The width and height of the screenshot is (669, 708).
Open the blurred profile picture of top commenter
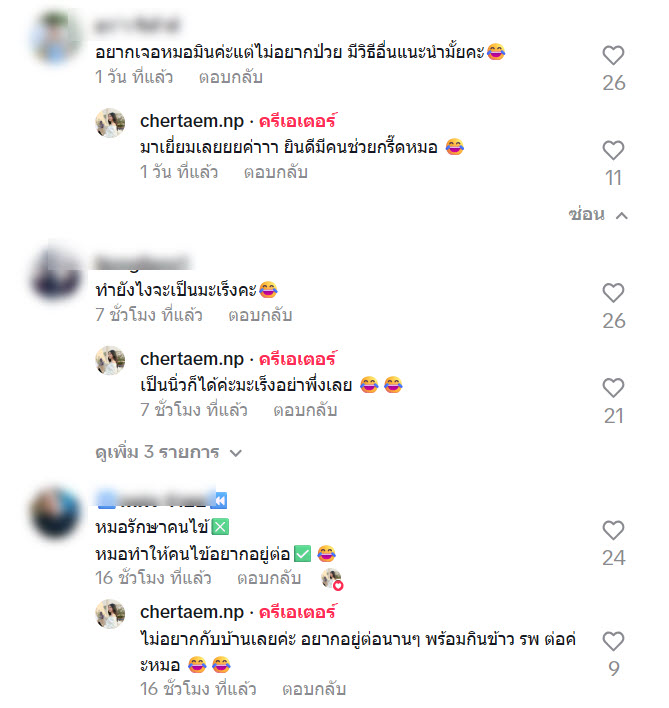56,37
